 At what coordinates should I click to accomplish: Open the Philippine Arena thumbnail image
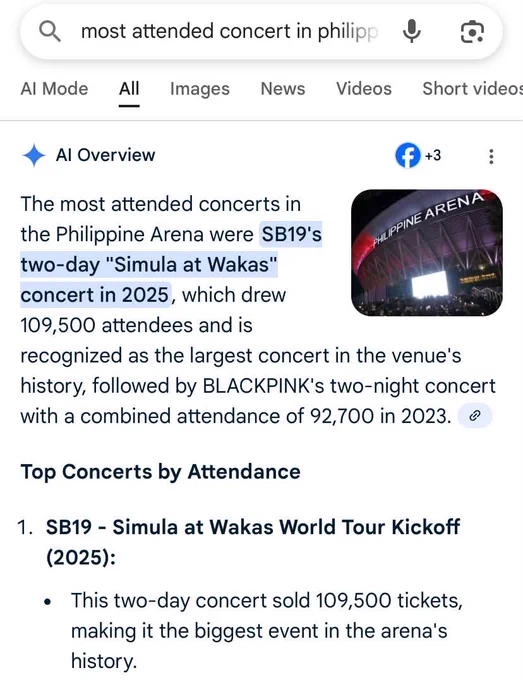(427, 252)
